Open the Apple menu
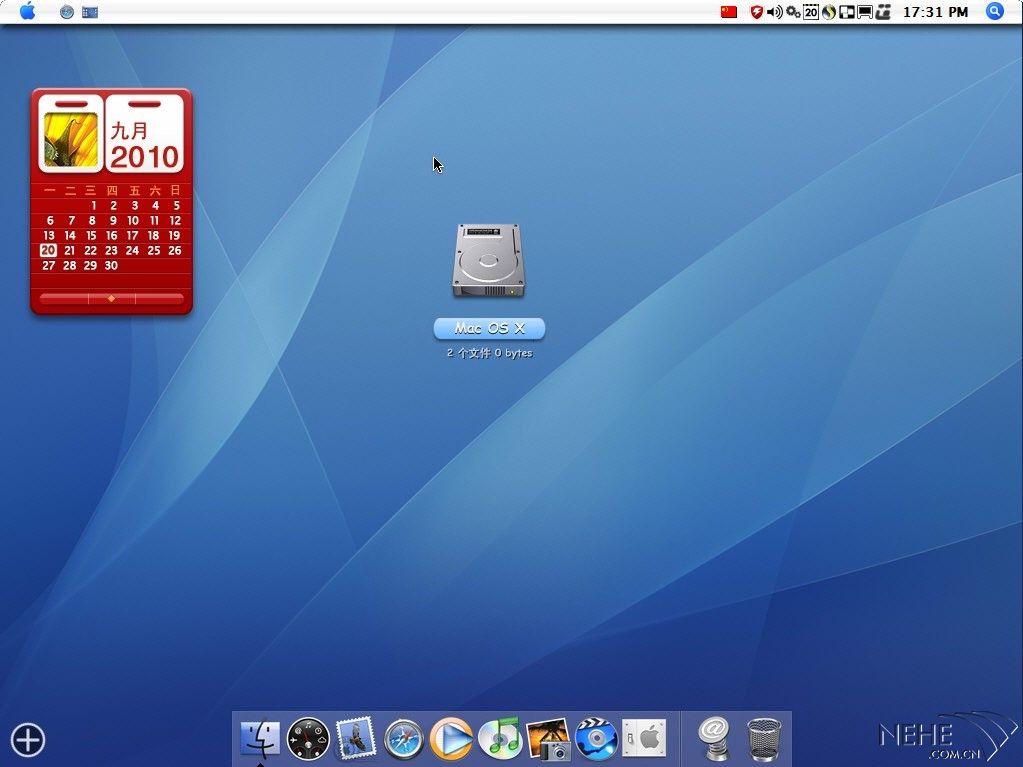This screenshot has width=1023, height=767. [27, 11]
